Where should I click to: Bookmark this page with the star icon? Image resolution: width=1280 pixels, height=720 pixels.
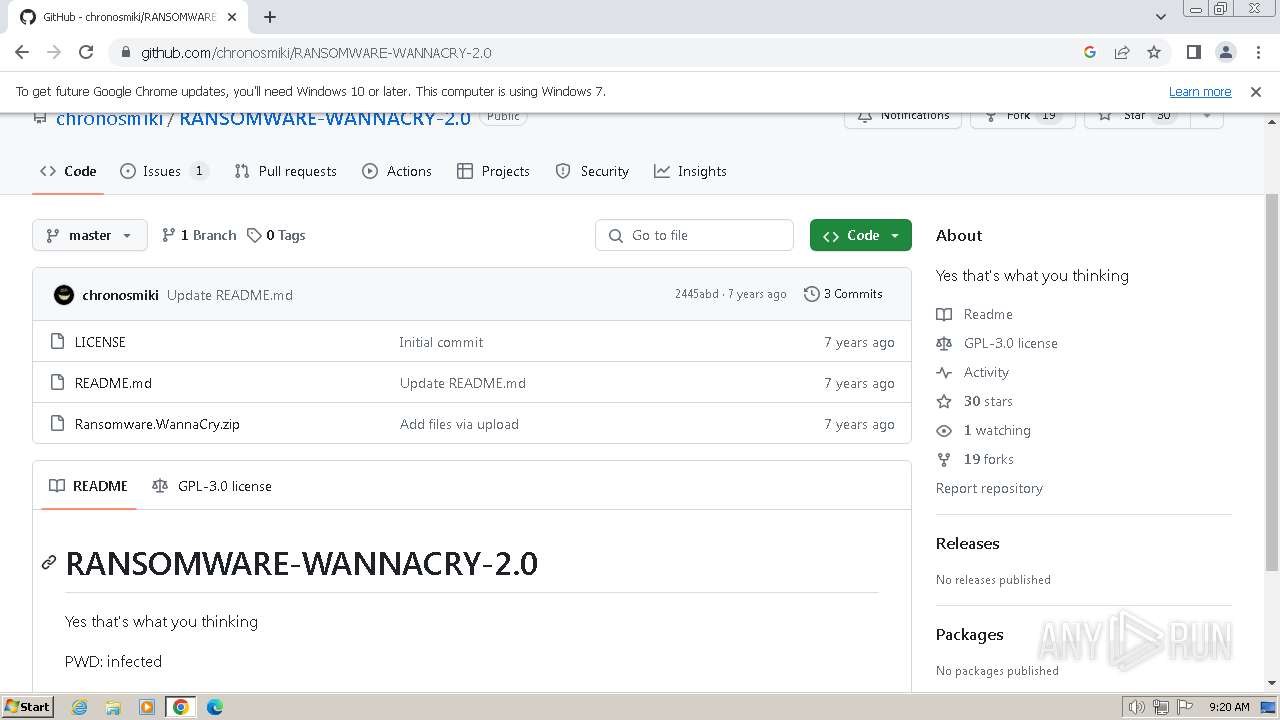pos(1154,52)
